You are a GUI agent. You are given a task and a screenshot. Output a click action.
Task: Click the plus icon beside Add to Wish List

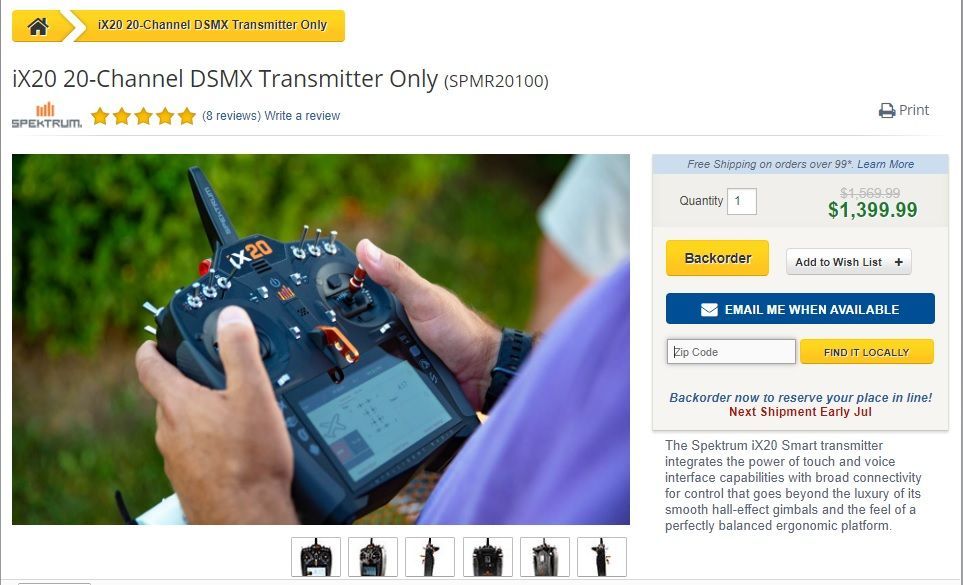tap(899, 262)
